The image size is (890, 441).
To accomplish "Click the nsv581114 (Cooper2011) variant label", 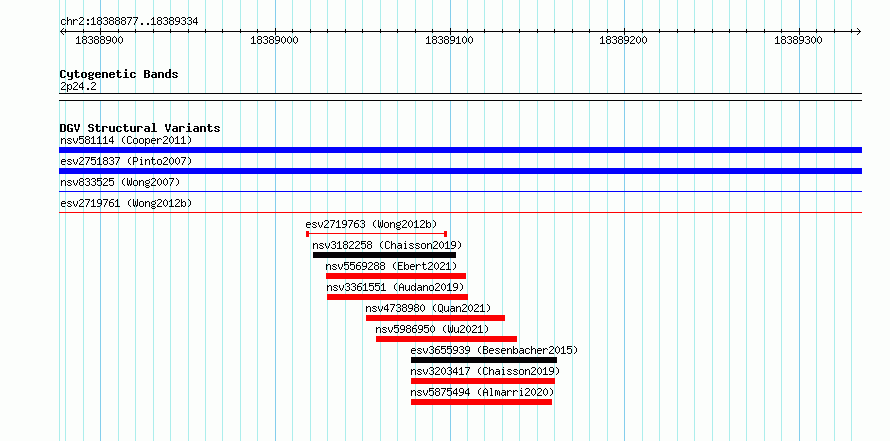I will pyautogui.click(x=126, y=140).
